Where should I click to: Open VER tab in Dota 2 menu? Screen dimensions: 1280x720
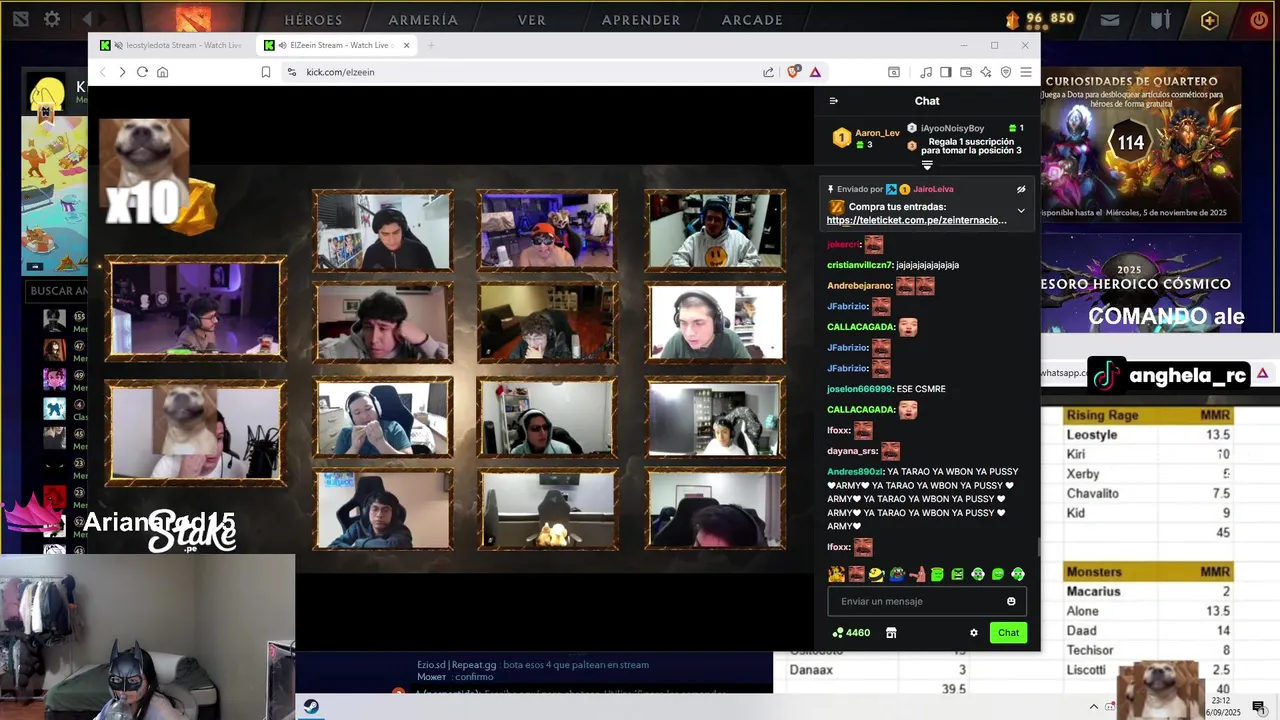point(532,20)
